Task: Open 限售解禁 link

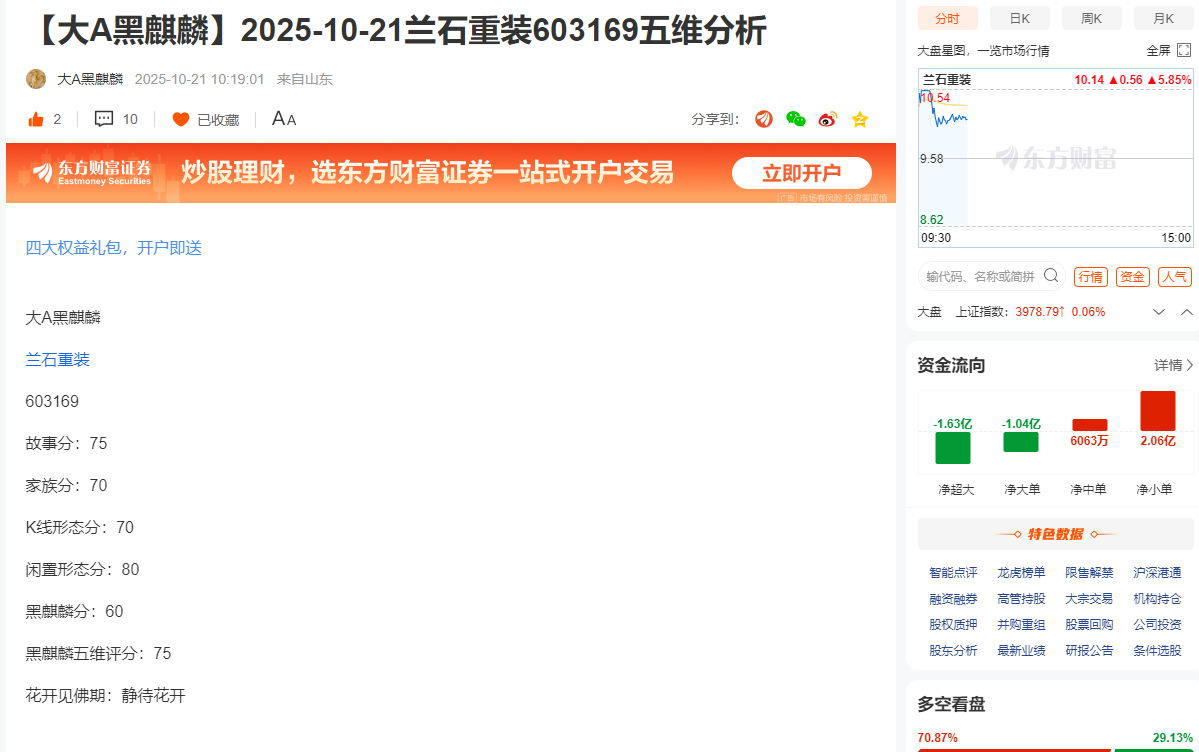Action: [x=1089, y=573]
